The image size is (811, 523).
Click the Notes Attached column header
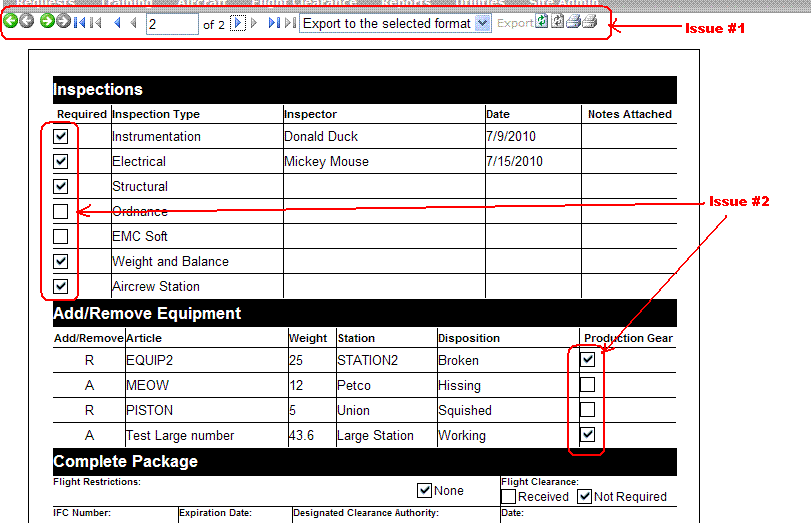tap(629, 114)
